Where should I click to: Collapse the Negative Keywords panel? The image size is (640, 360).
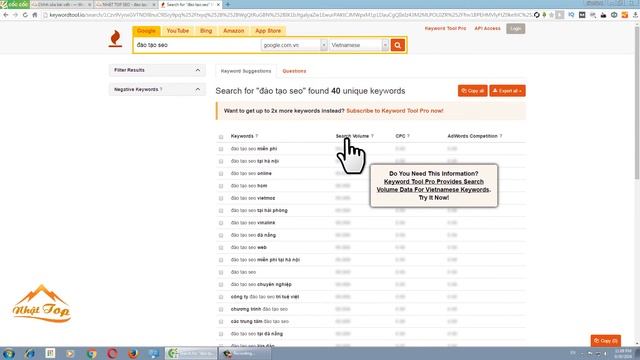click(x=198, y=89)
